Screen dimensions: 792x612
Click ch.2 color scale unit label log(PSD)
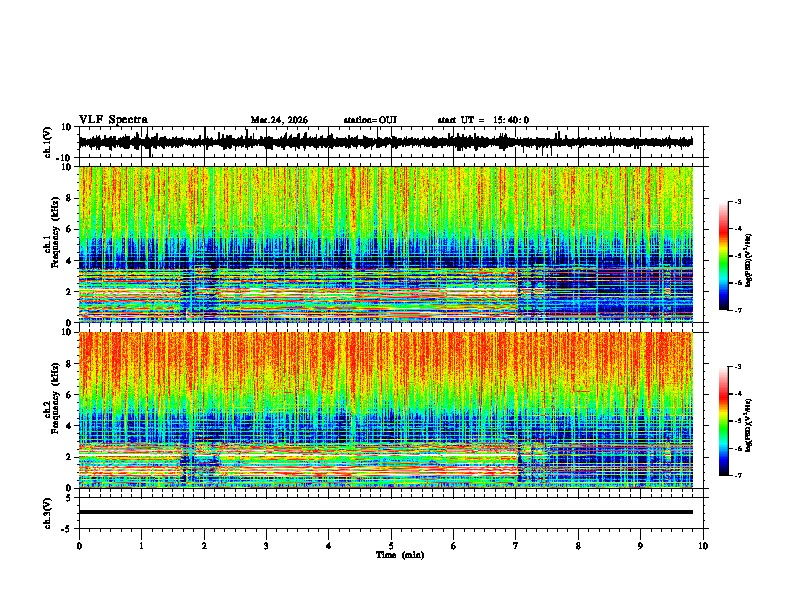pos(749,425)
